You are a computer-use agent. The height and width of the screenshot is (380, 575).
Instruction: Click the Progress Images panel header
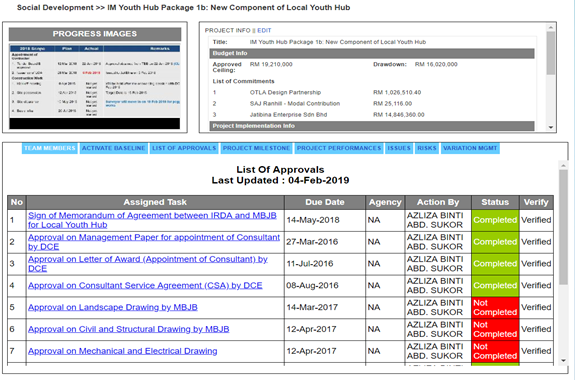[95, 34]
